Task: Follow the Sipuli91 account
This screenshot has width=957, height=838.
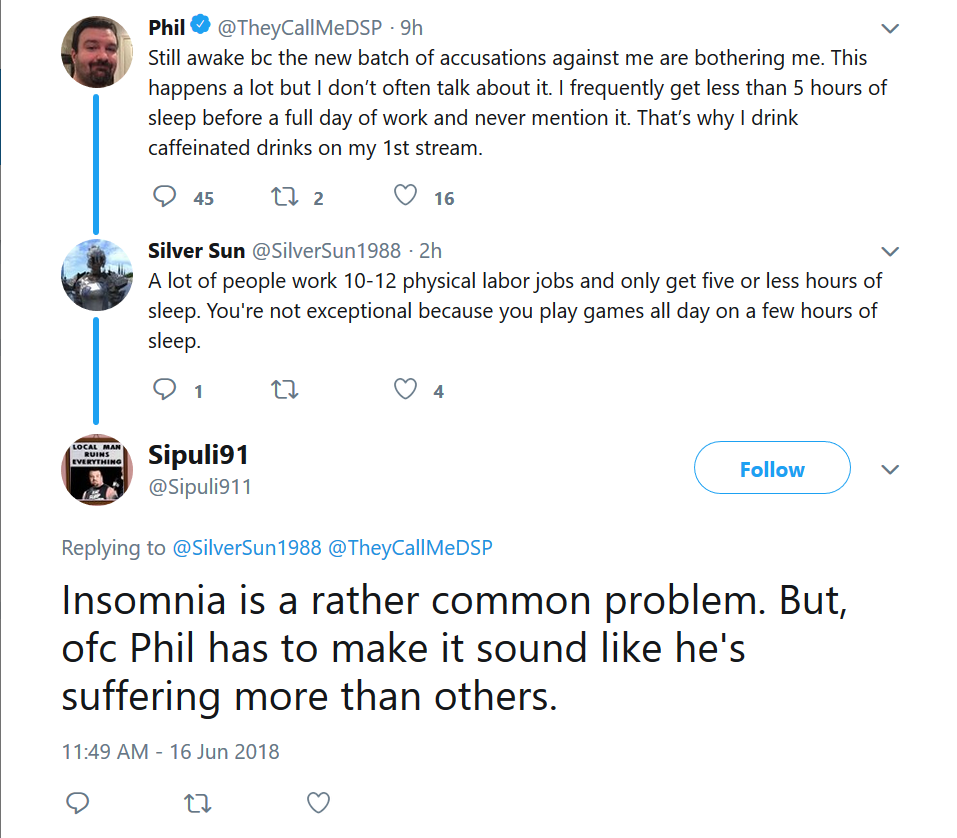Action: pyautogui.click(x=772, y=468)
